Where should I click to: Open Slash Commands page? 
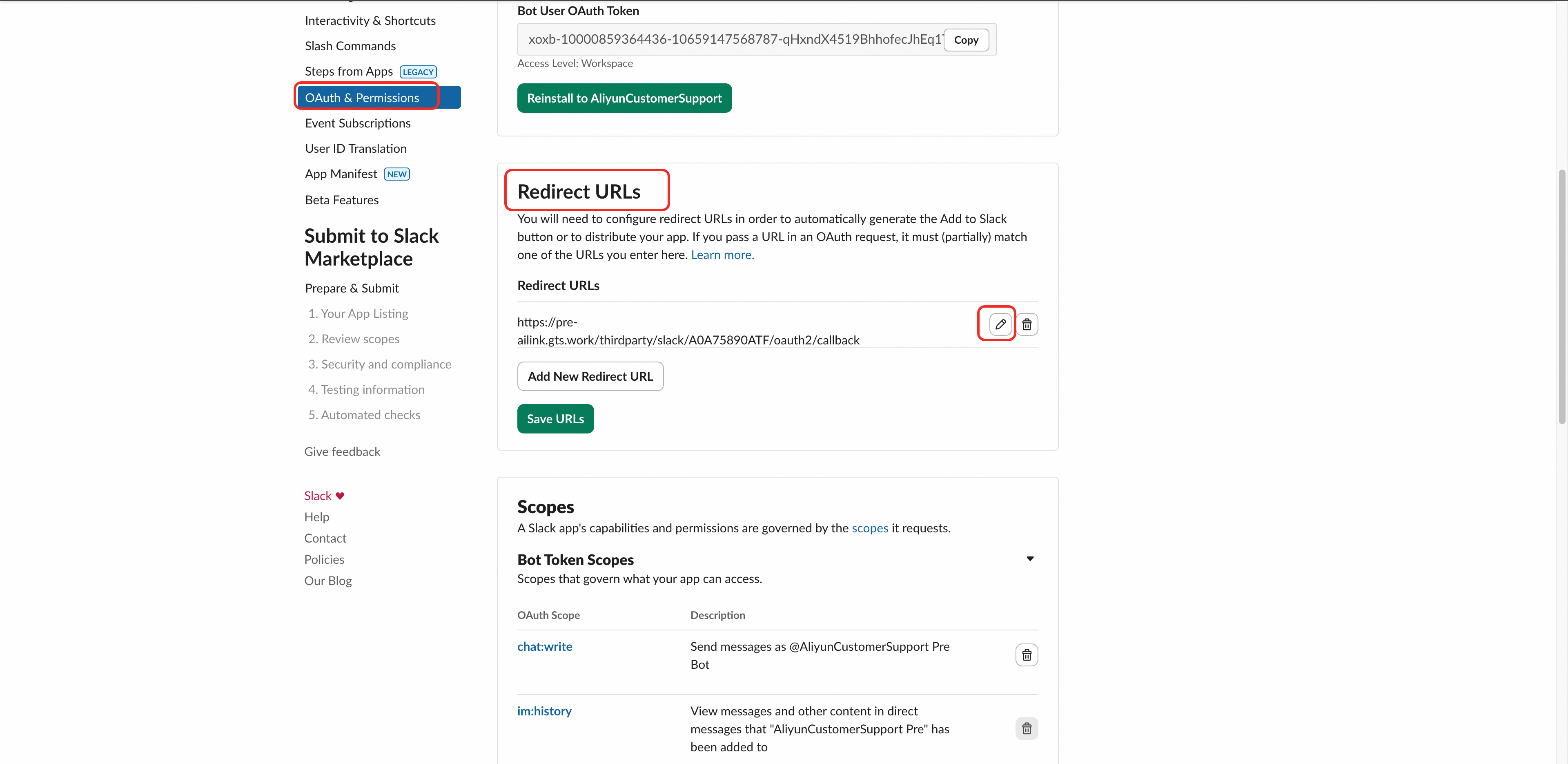tap(350, 46)
